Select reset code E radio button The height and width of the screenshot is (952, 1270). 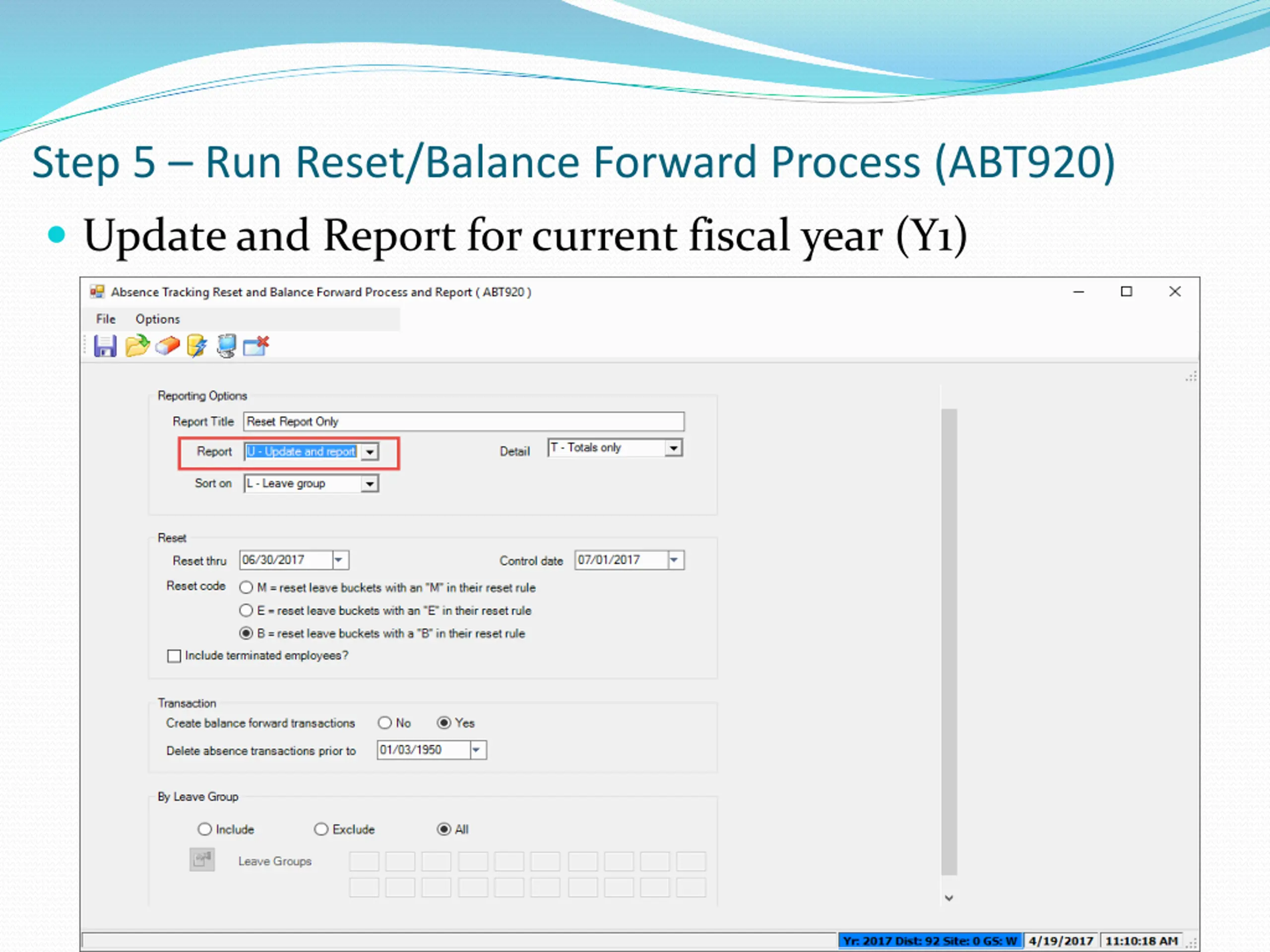[246, 610]
